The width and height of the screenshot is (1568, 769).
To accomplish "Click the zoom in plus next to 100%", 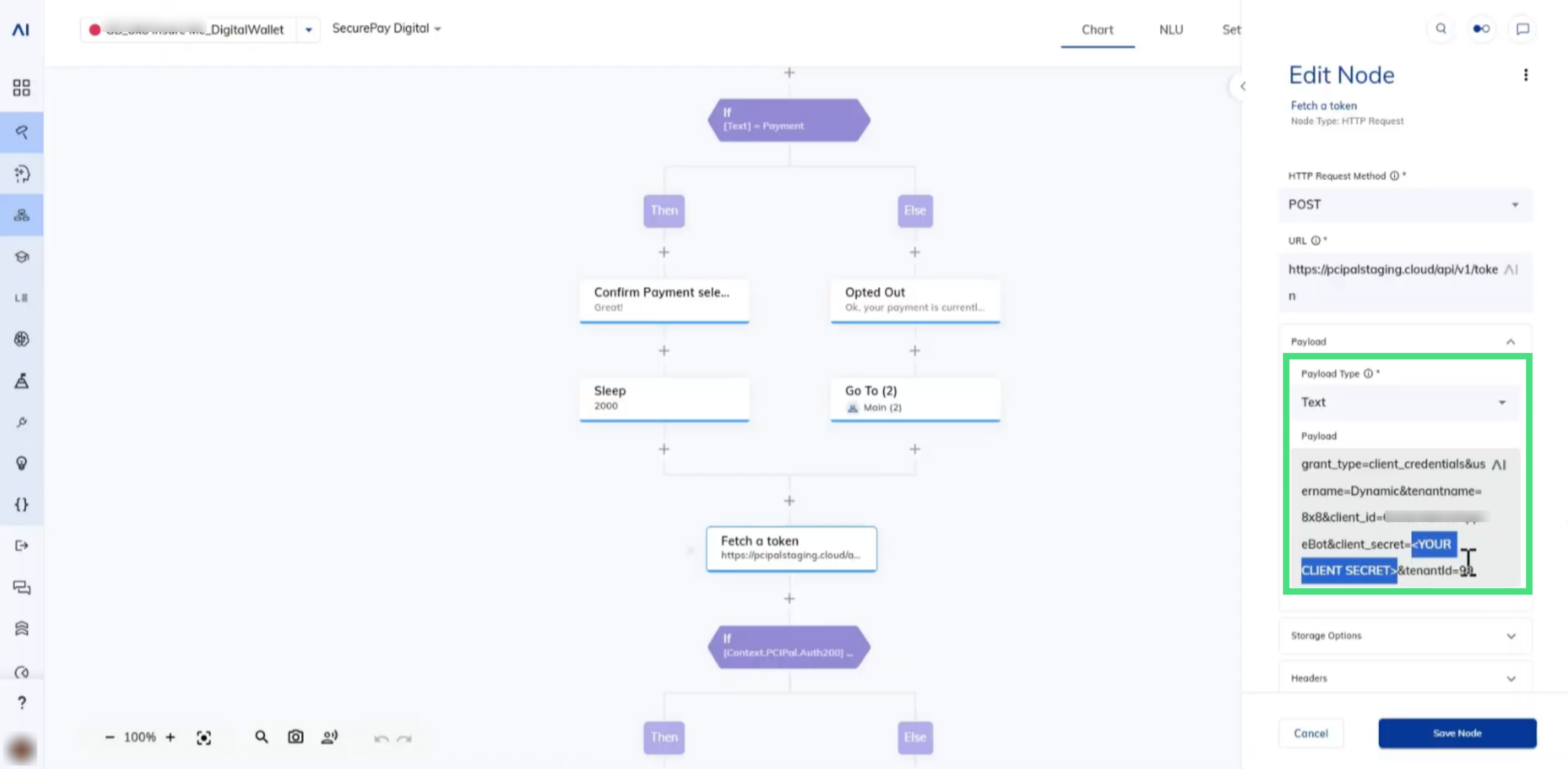I will pyautogui.click(x=171, y=737).
